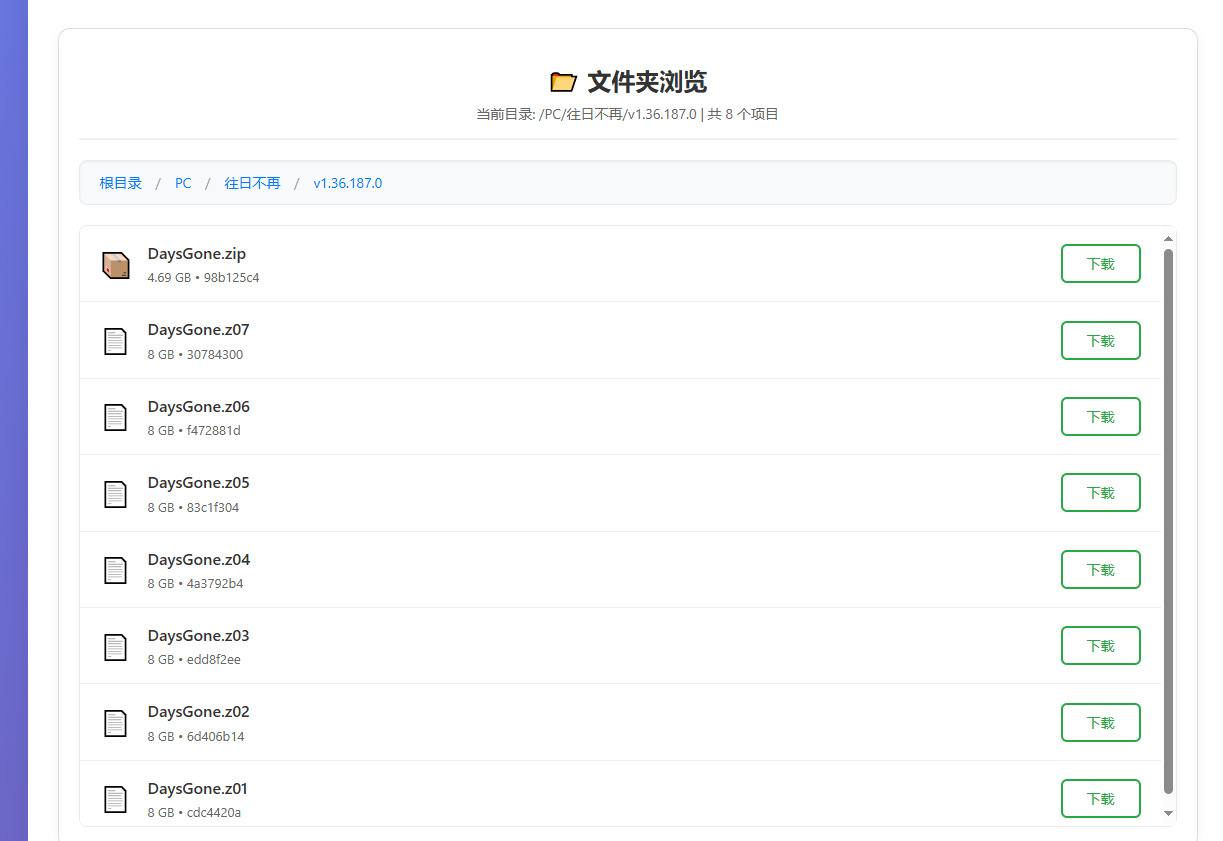Click the zip archive icon beside DaysGone.zip
Image resolution: width=1223 pixels, height=841 pixels.
tap(116, 265)
